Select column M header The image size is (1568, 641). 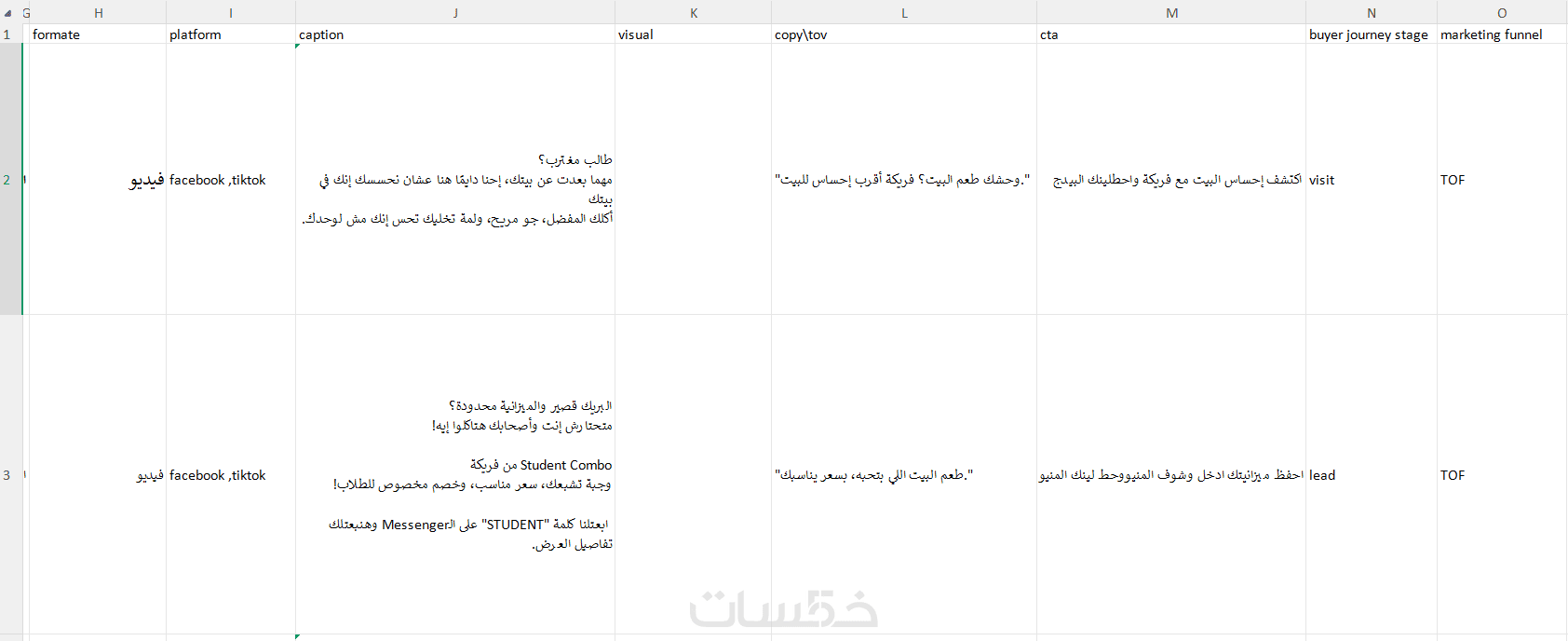point(1171,13)
